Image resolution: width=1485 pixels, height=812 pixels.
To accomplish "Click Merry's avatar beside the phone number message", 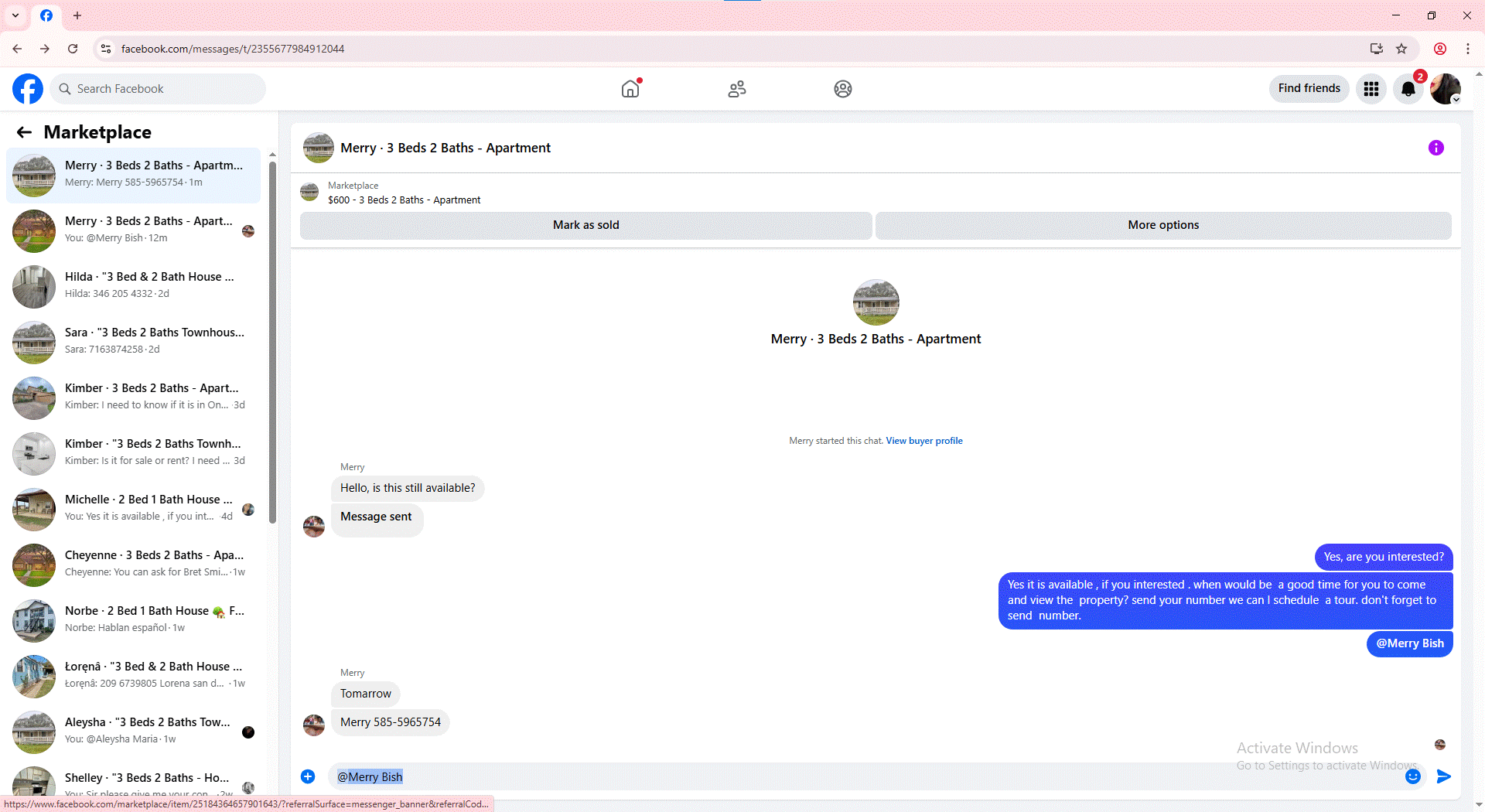I will point(314,725).
